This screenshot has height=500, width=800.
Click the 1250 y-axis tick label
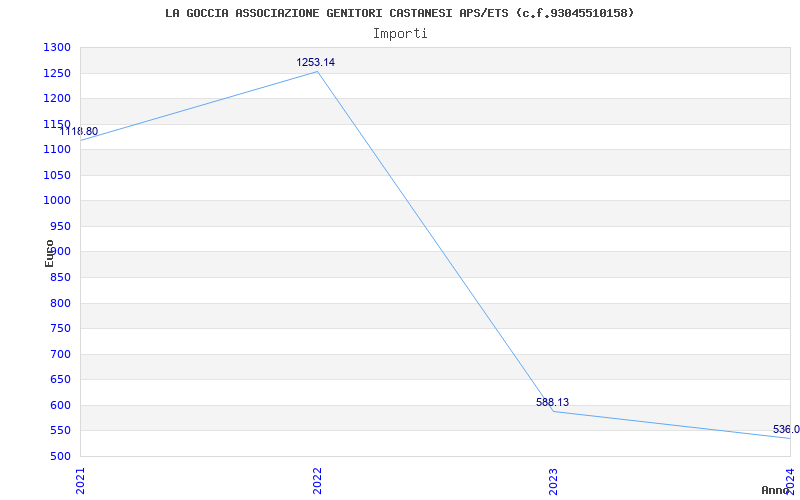(57, 73)
